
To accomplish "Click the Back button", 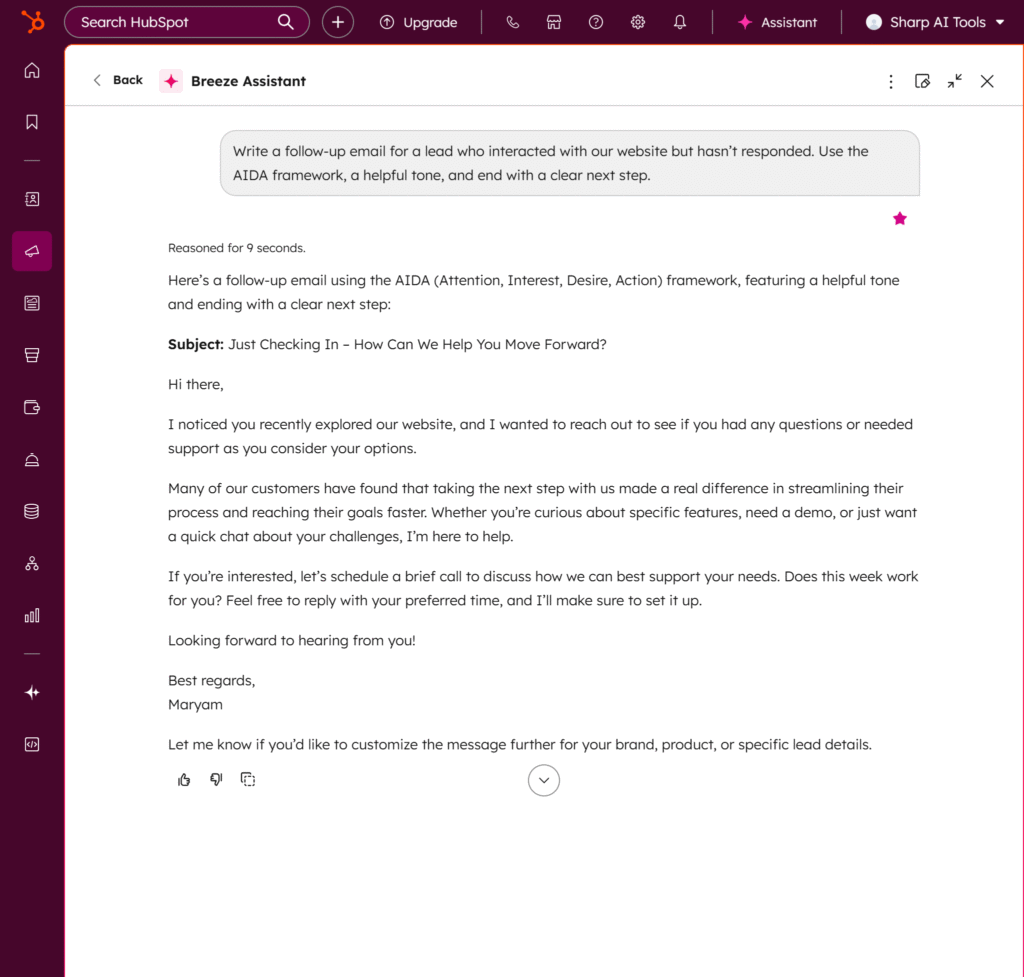I will pyautogui.click(x=118, y=80).
